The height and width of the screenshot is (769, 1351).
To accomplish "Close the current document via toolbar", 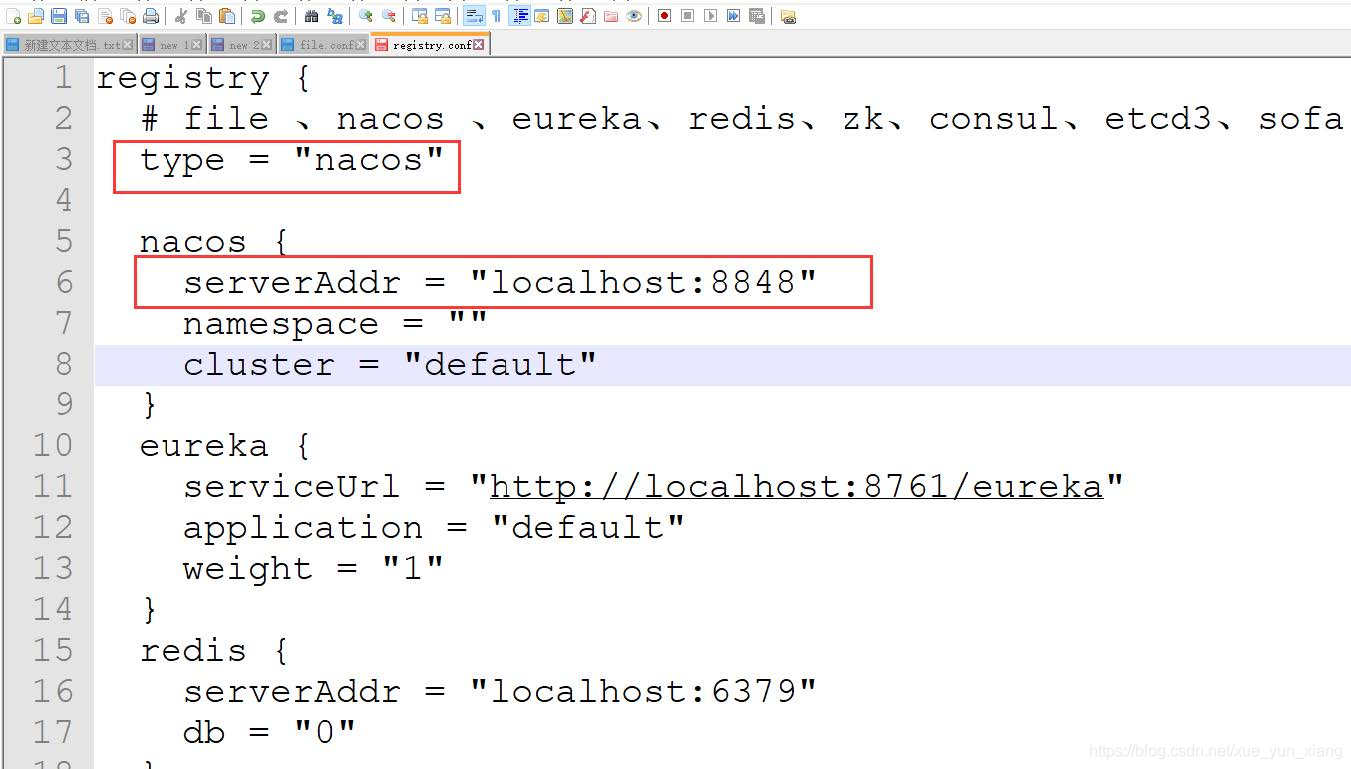I will pyautogui.click(x=105, y=16).
